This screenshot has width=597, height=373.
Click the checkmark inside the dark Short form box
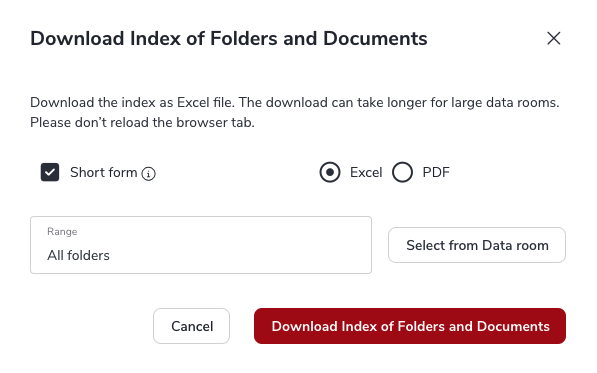50,172
